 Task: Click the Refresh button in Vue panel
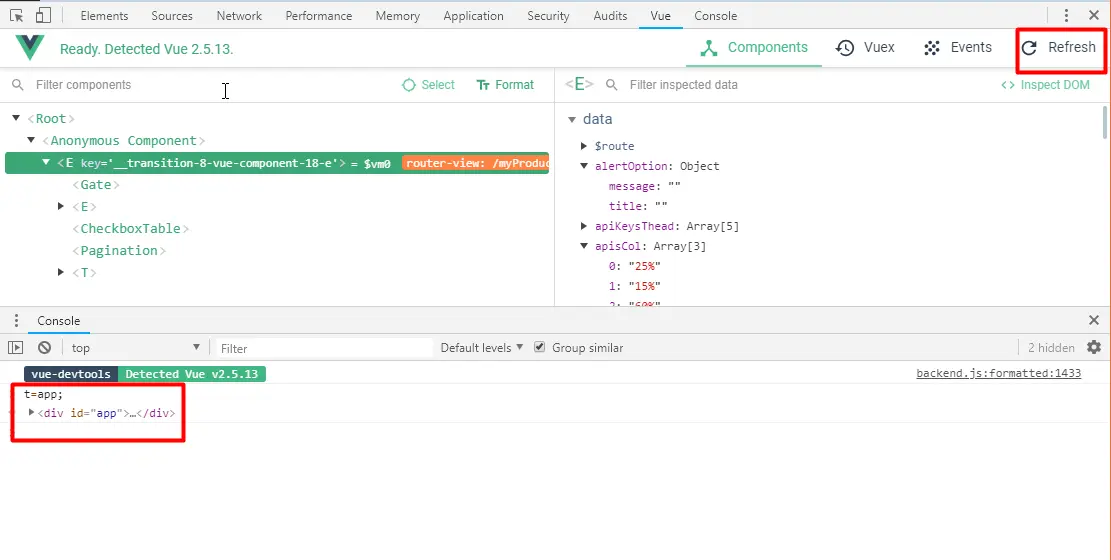tap(1061, 47)
